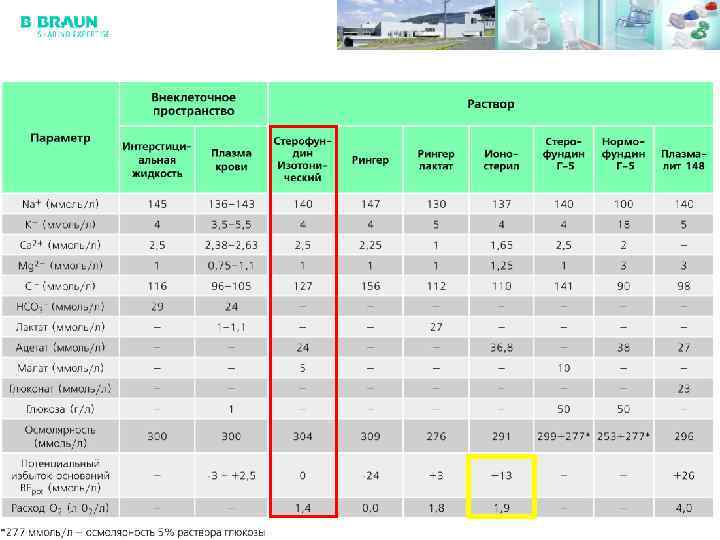Image resolution: width=720 pixels, height=540 pixels.
Task: Select the Плазмалит osmolarity value '296'
Action: 683,436
